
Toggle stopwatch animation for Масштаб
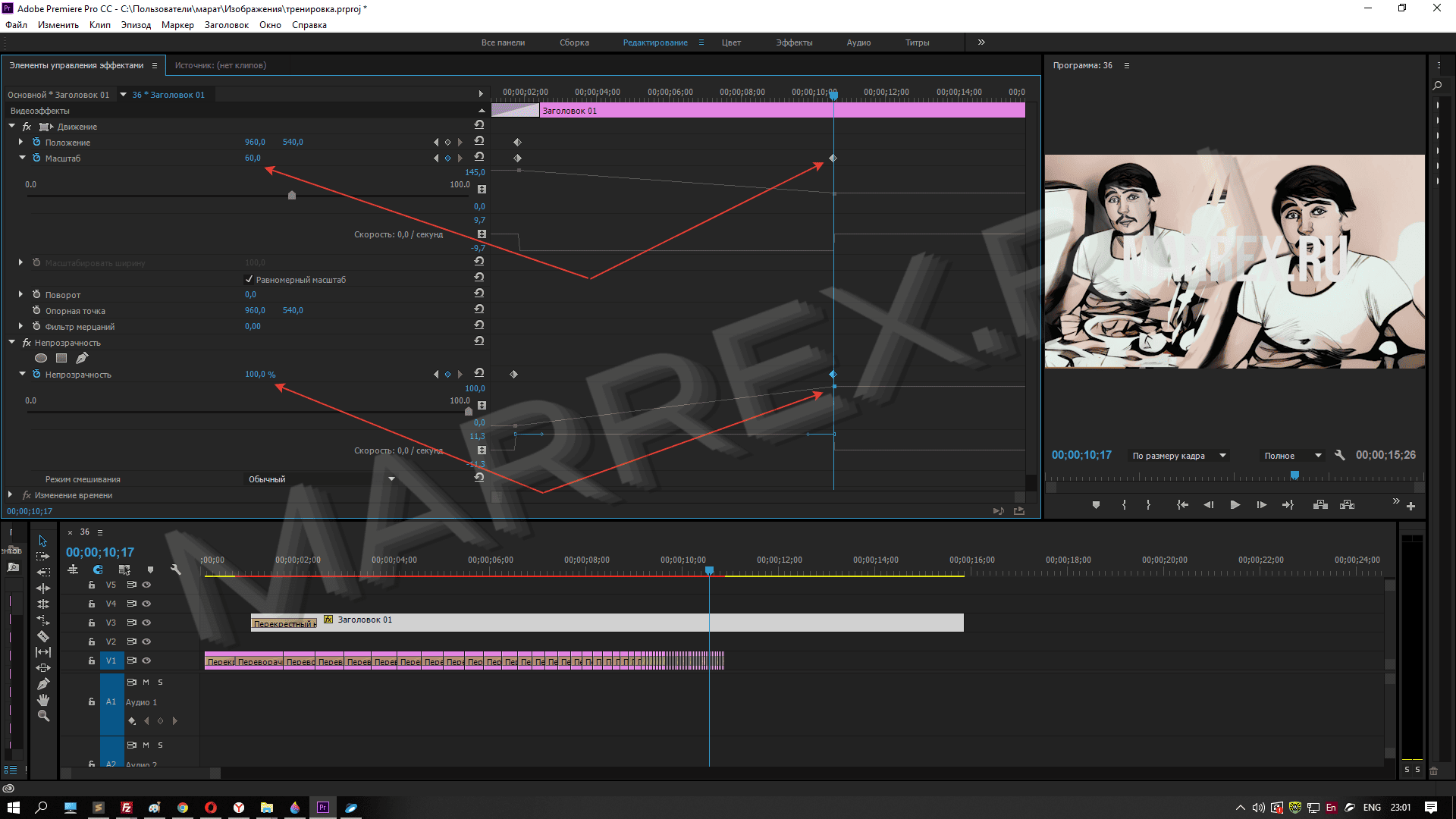[36, 158]
